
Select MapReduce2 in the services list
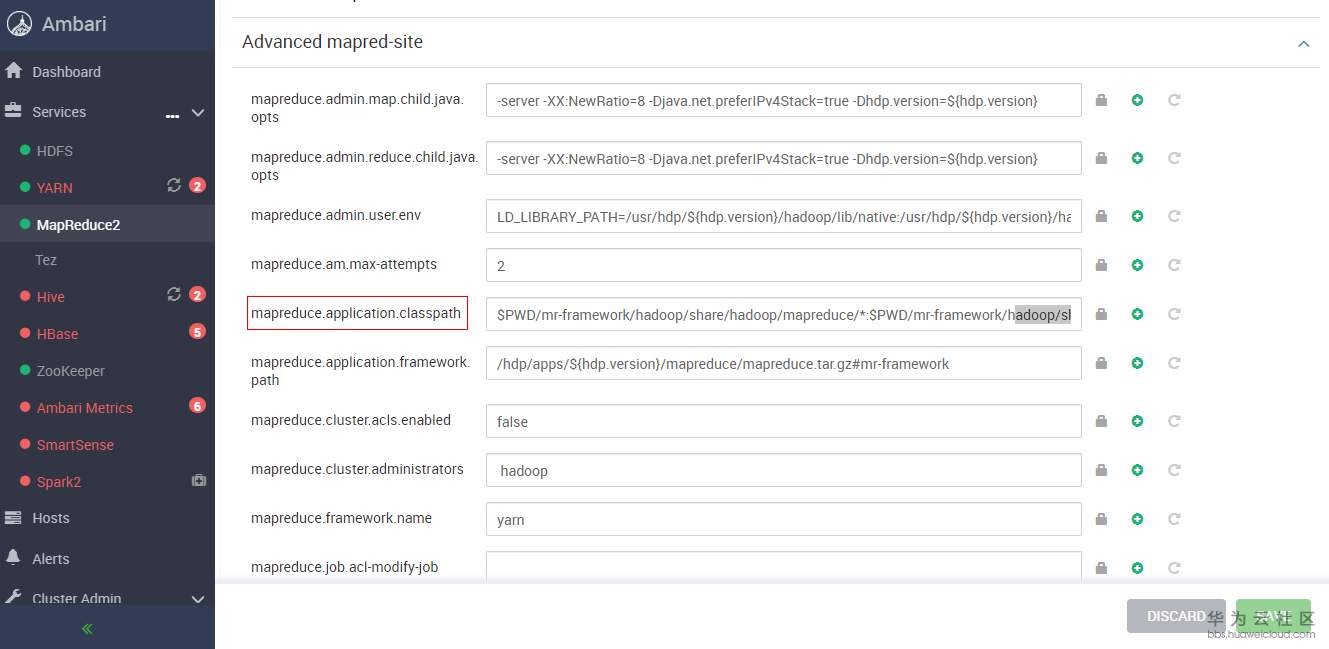coord(78,225)
